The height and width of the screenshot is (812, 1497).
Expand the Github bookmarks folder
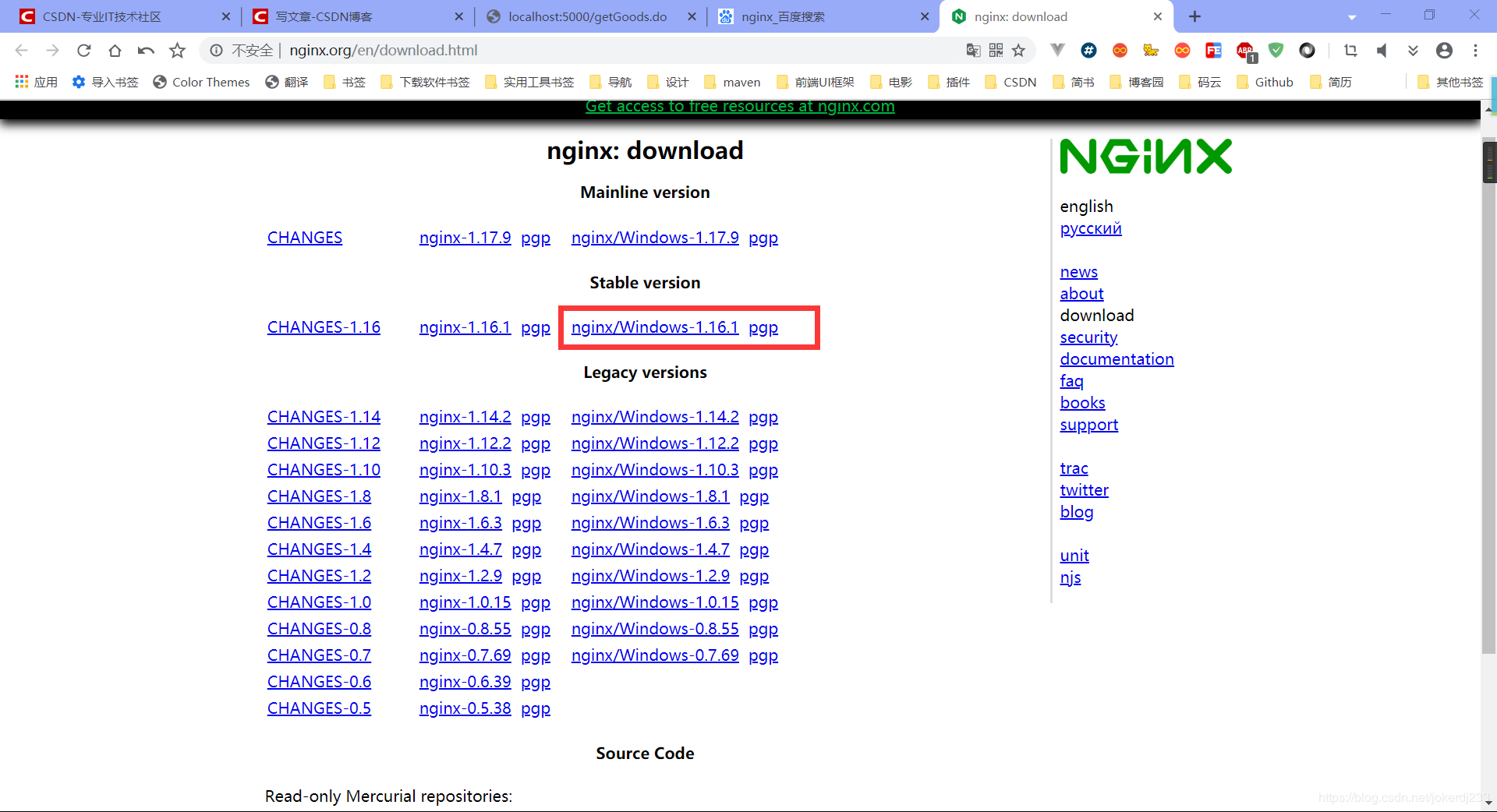1265,82
